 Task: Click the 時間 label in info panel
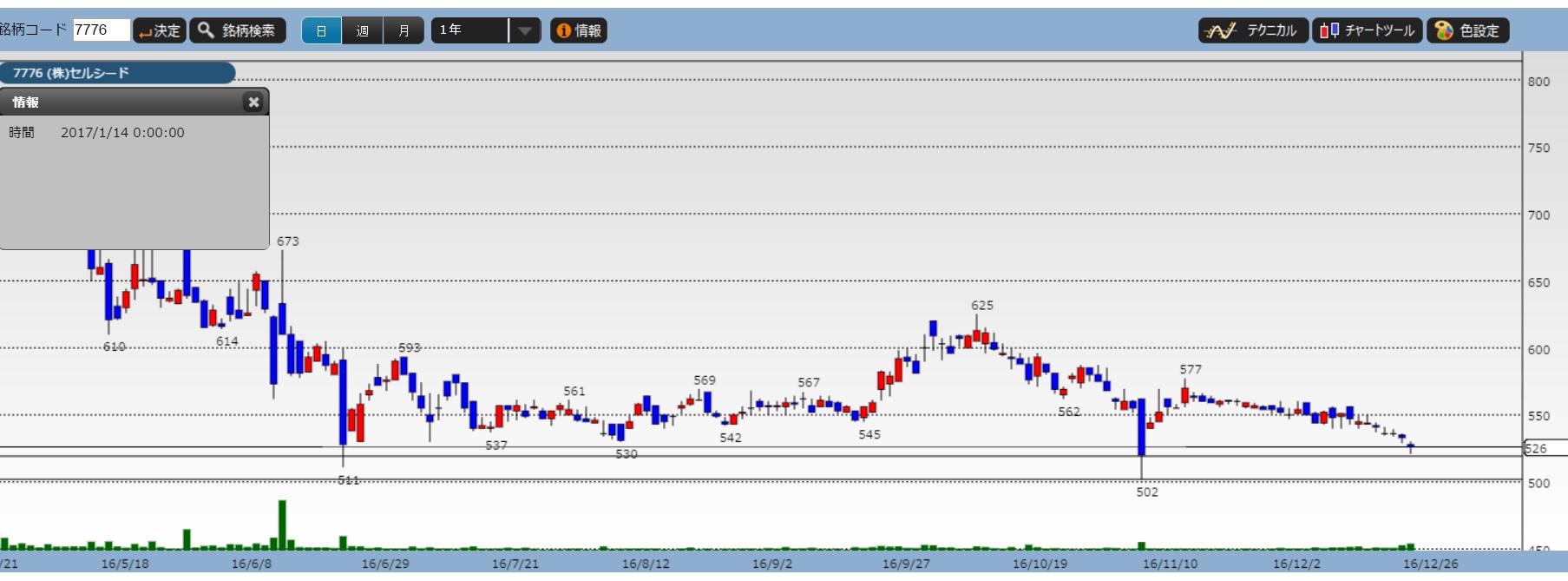point(22,133)
